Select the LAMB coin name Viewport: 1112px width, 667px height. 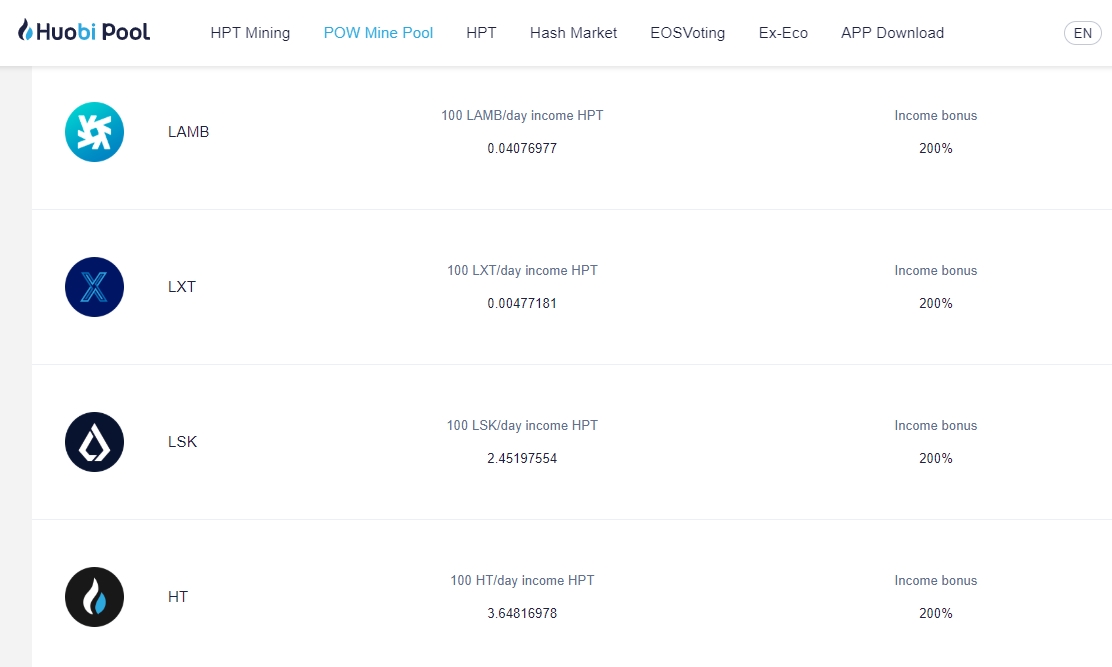pos(189,132)
